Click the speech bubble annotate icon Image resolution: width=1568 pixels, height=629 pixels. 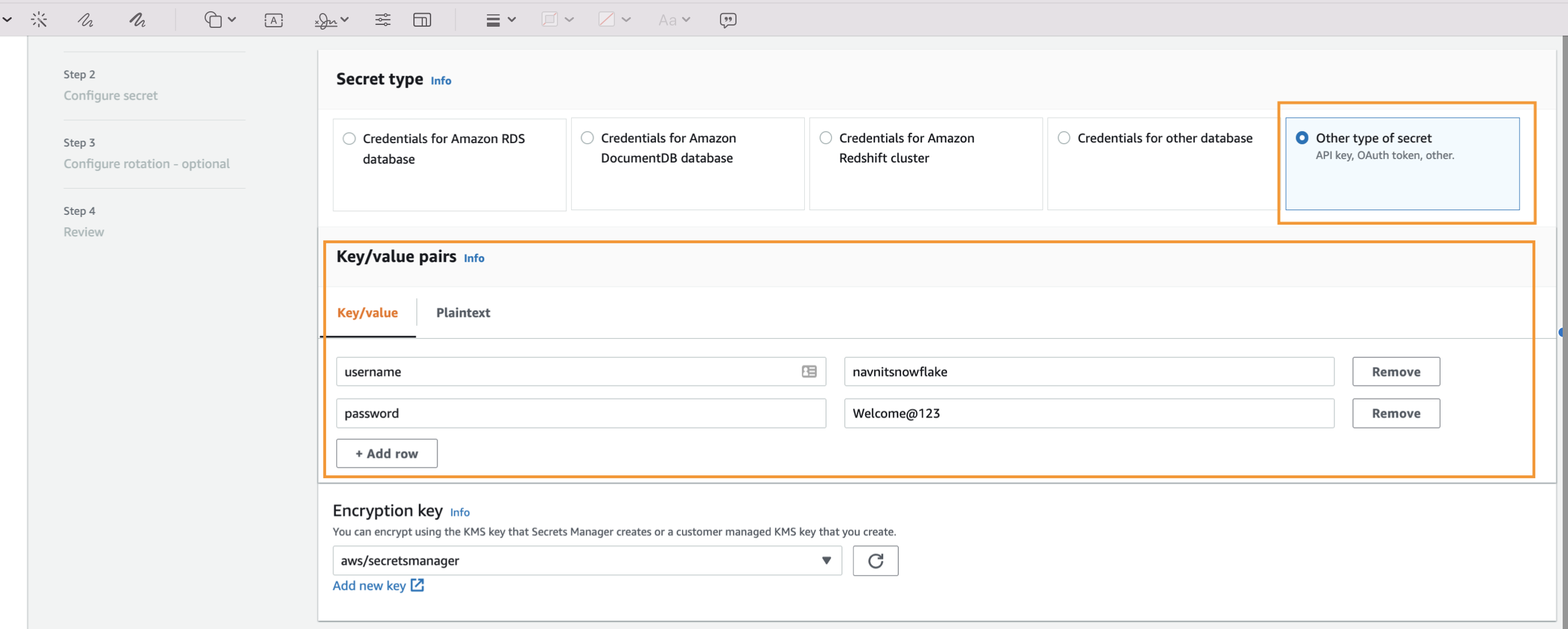[x=728, y=20]
